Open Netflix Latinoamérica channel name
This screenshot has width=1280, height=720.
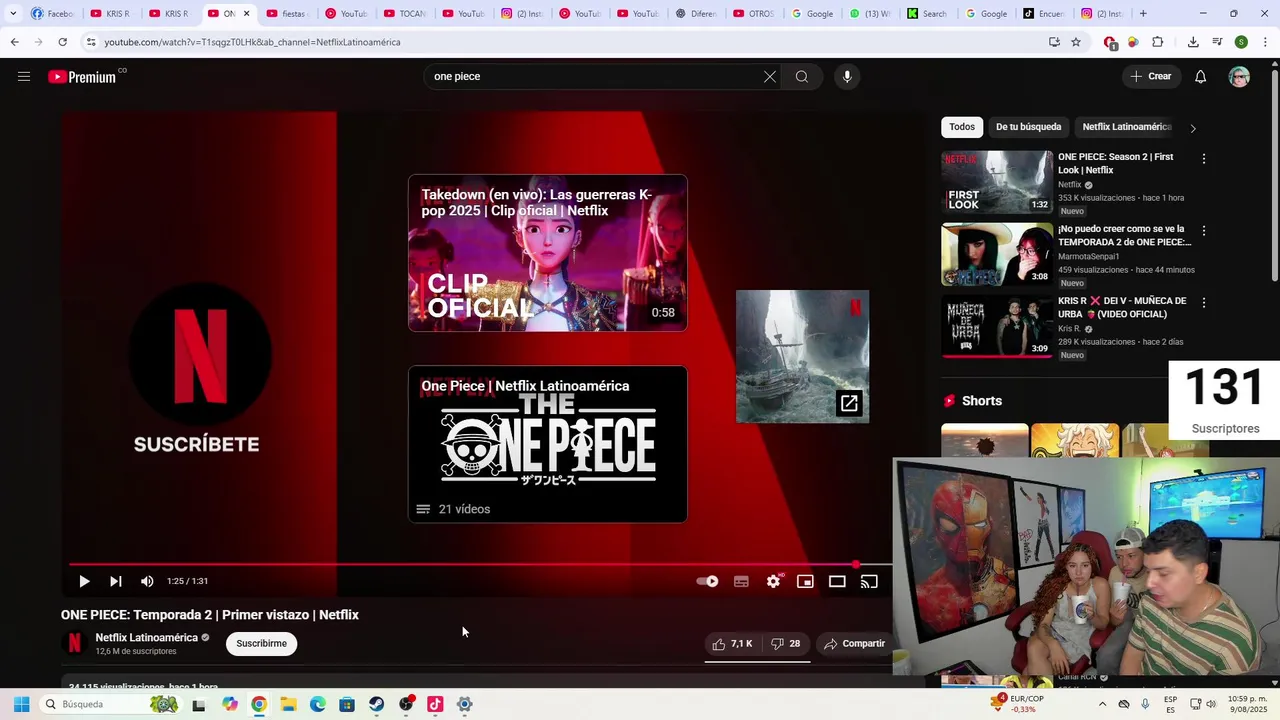[x=146, y=637]
